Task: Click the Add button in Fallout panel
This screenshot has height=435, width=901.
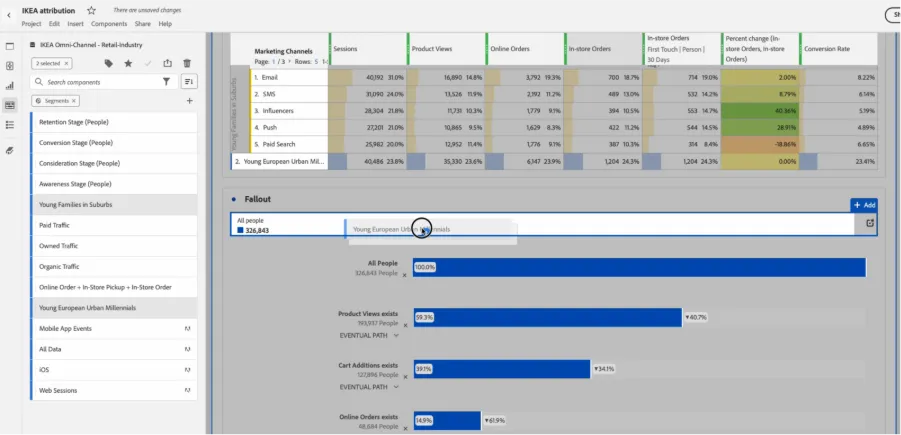Action: click(864, 205)
